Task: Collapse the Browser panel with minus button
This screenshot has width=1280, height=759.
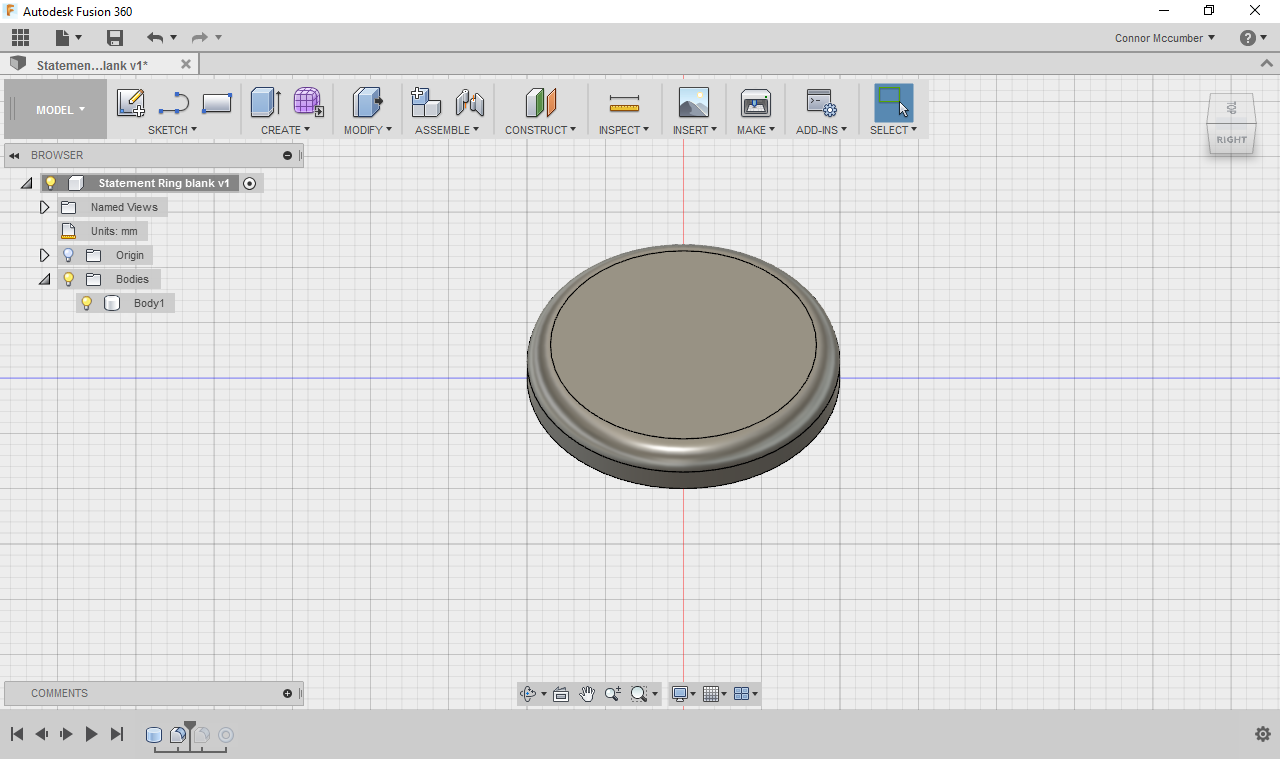Action: pos(288,155)
